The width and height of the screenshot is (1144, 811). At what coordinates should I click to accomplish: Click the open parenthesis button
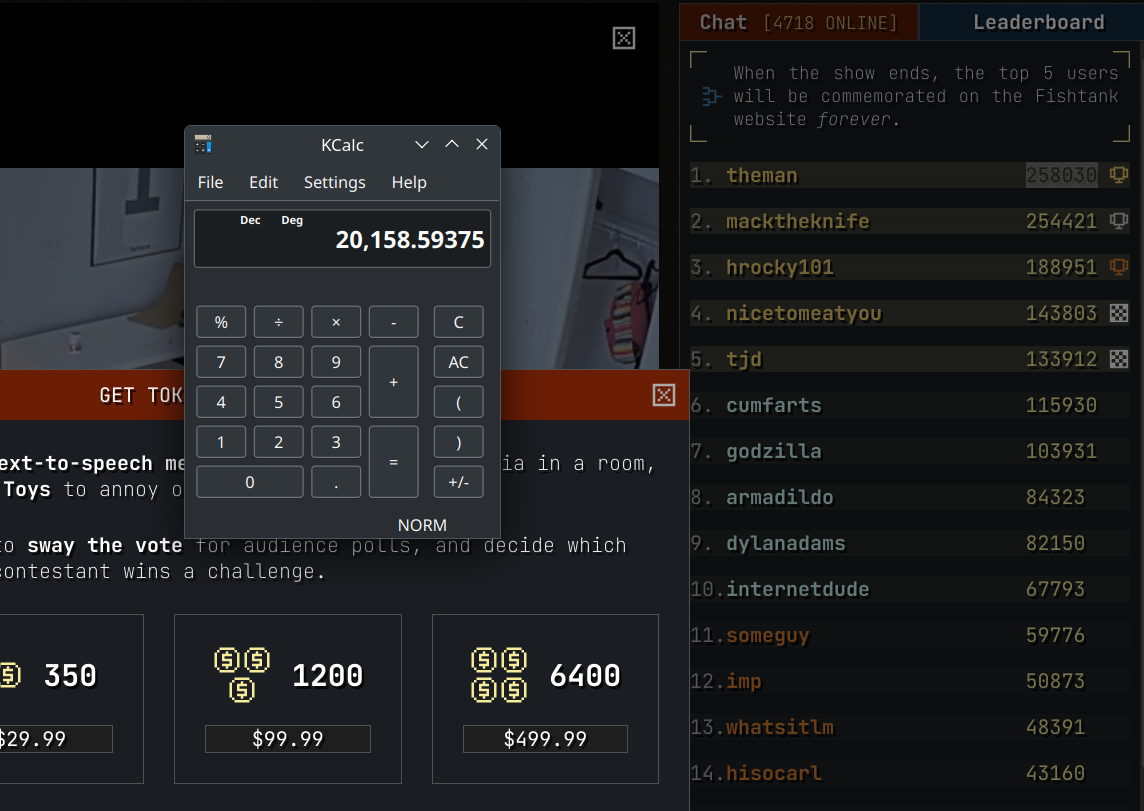pos(459,403)
